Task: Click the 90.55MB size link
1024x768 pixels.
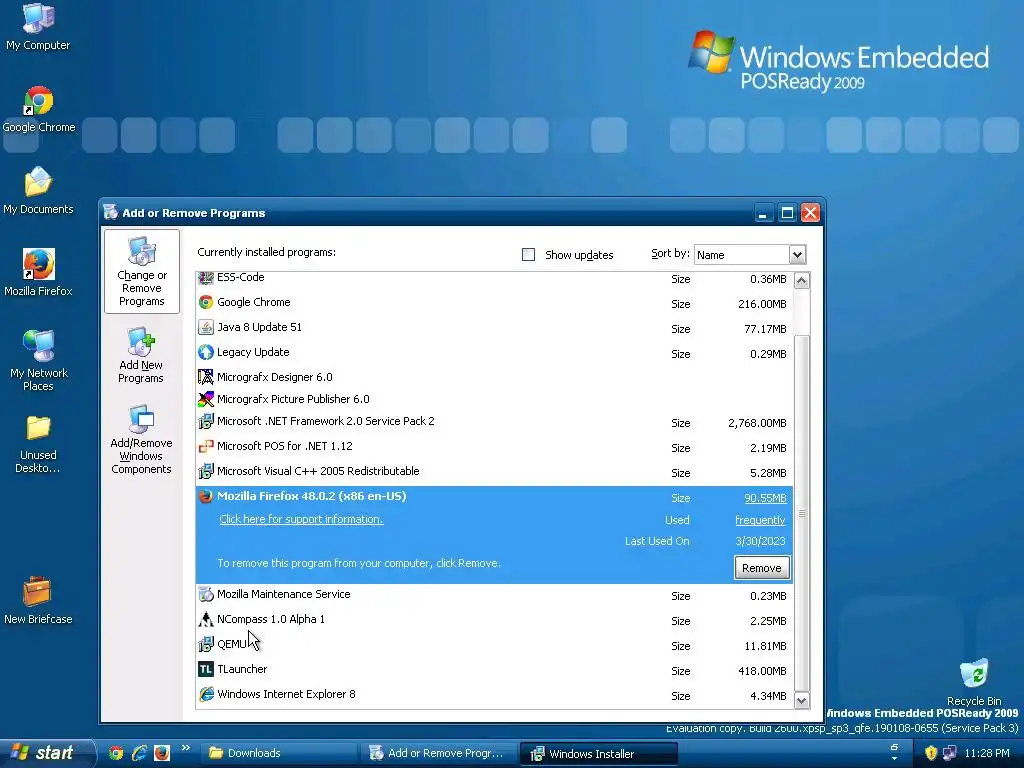Action: pyautogui.click(x=765, y=498)
